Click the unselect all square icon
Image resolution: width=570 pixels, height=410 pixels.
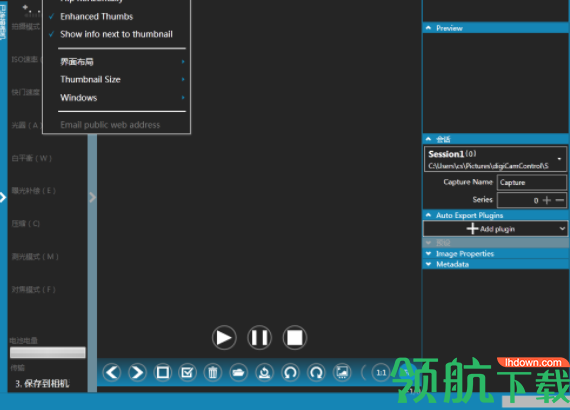point(162,373)
